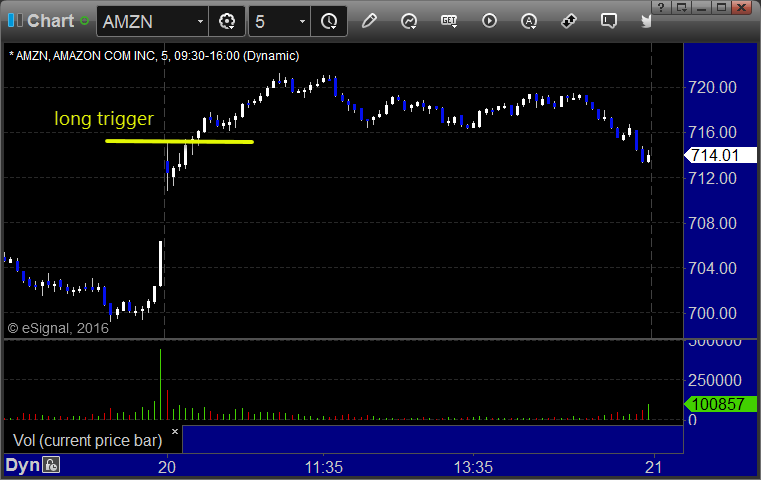This screenshot has height=480, width=761.
Task: Click the 21 date label on time axis
Action: (654, 467)
